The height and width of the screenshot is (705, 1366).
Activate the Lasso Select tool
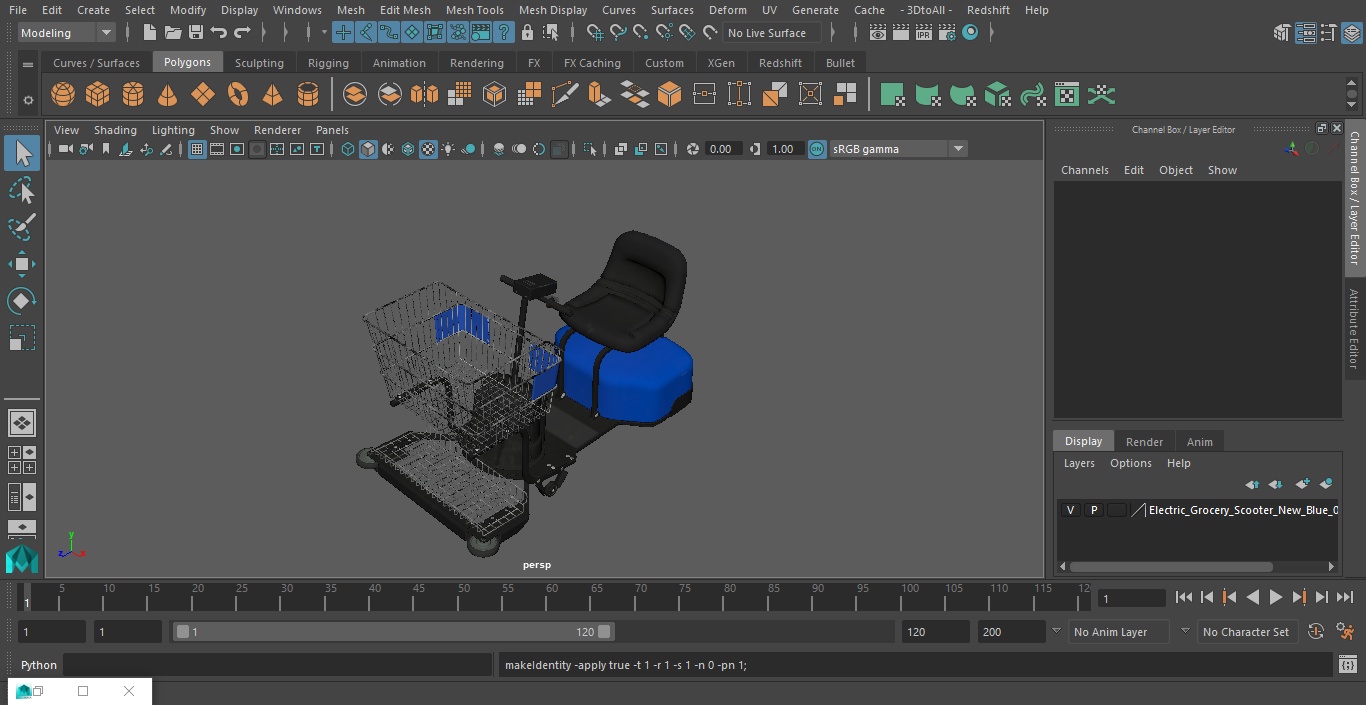(21, 190)
